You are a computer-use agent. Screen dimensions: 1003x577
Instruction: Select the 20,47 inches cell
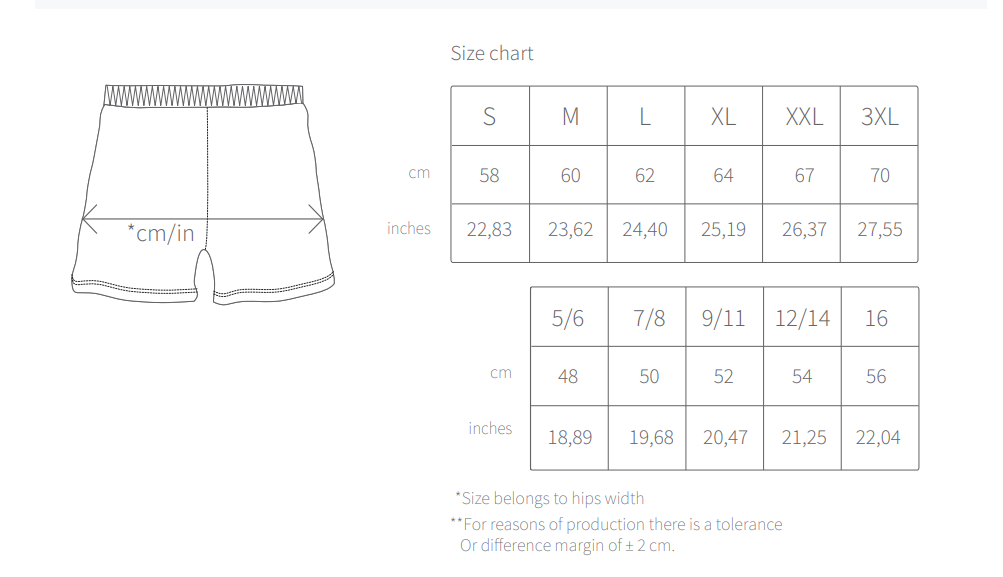coord(725,437)
